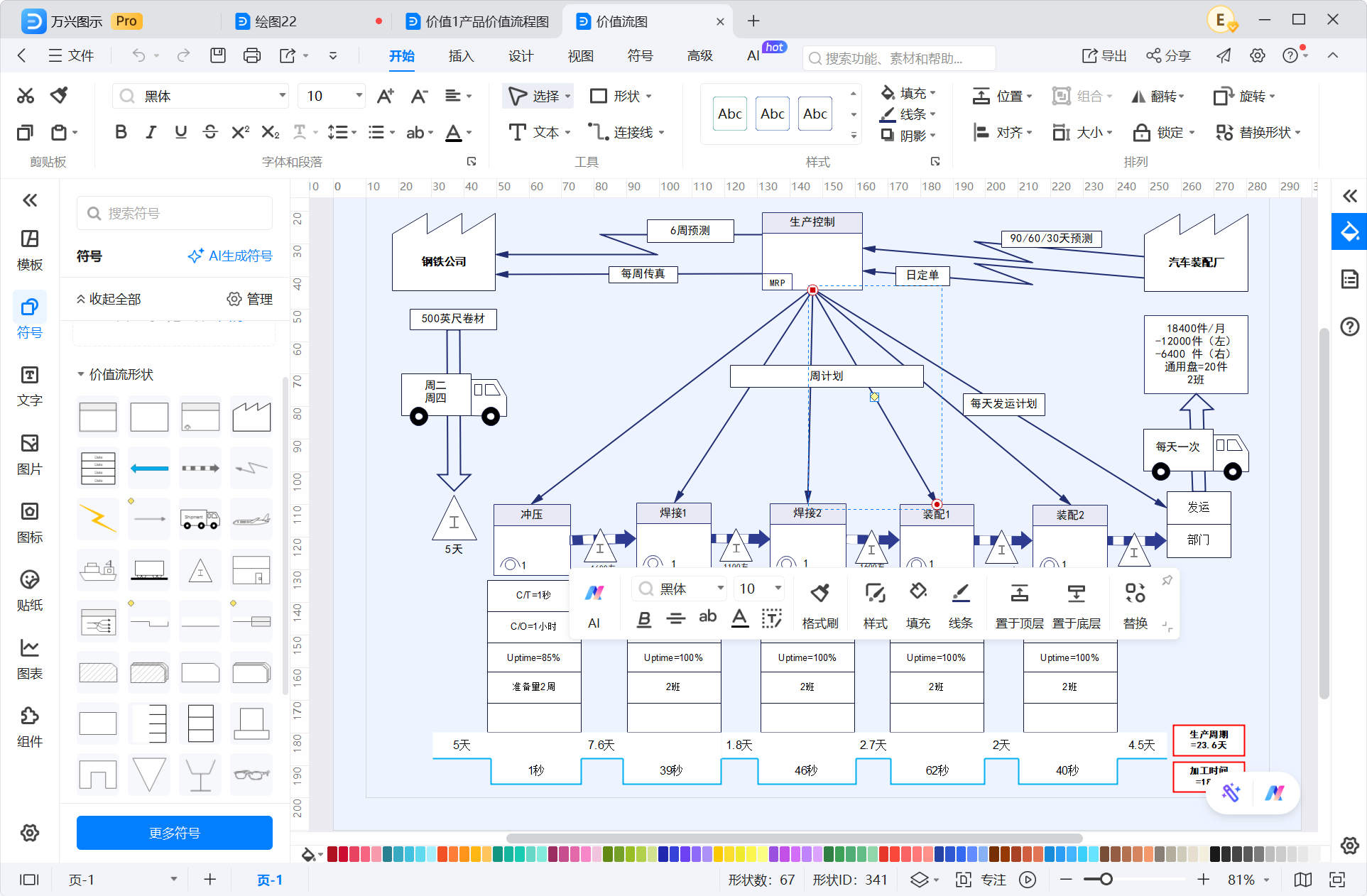1367x896 pixels.
Task: Click Collapse All (收起全部) in symbols panel
Action: (x=109, y=299)
